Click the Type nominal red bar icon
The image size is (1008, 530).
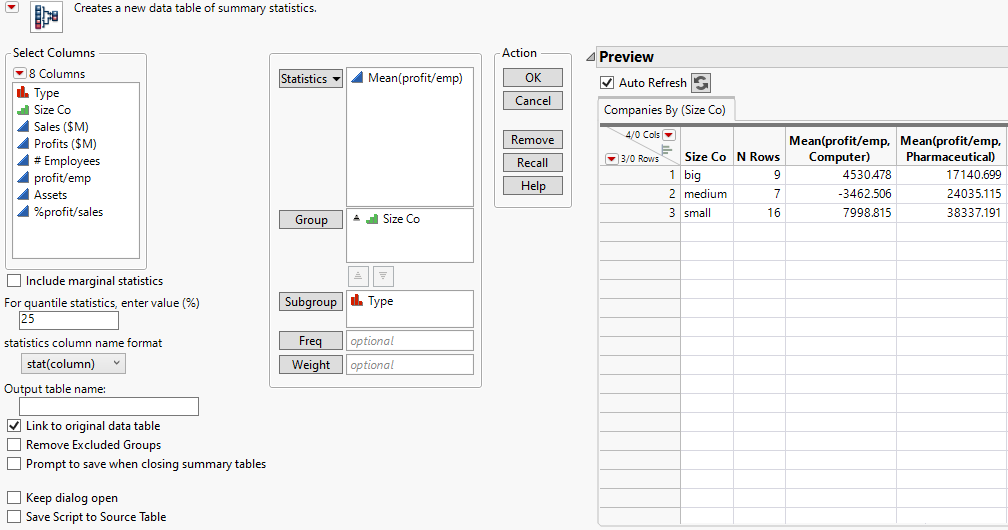coord(22,93)
